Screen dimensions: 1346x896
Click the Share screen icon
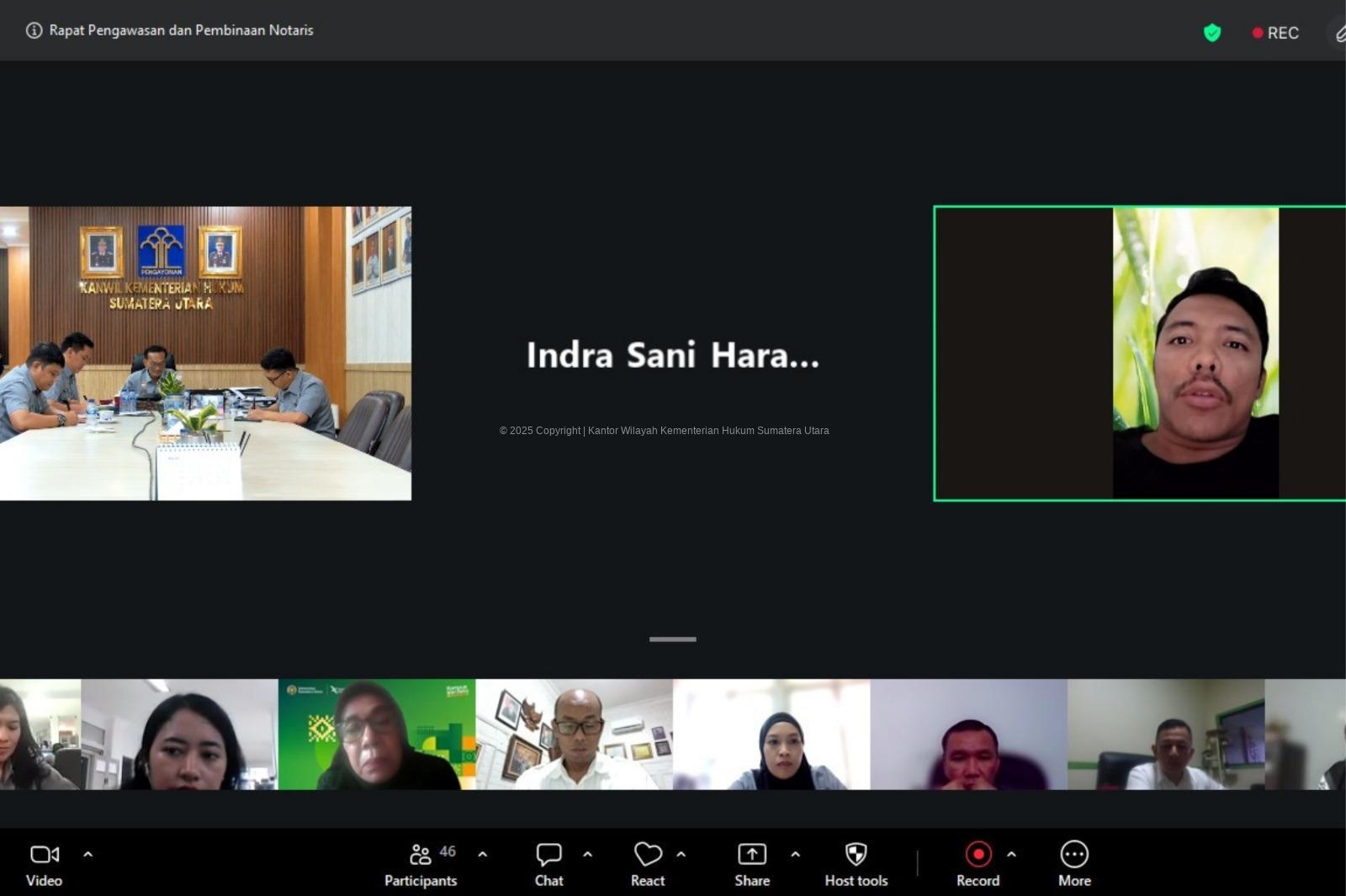751,865
